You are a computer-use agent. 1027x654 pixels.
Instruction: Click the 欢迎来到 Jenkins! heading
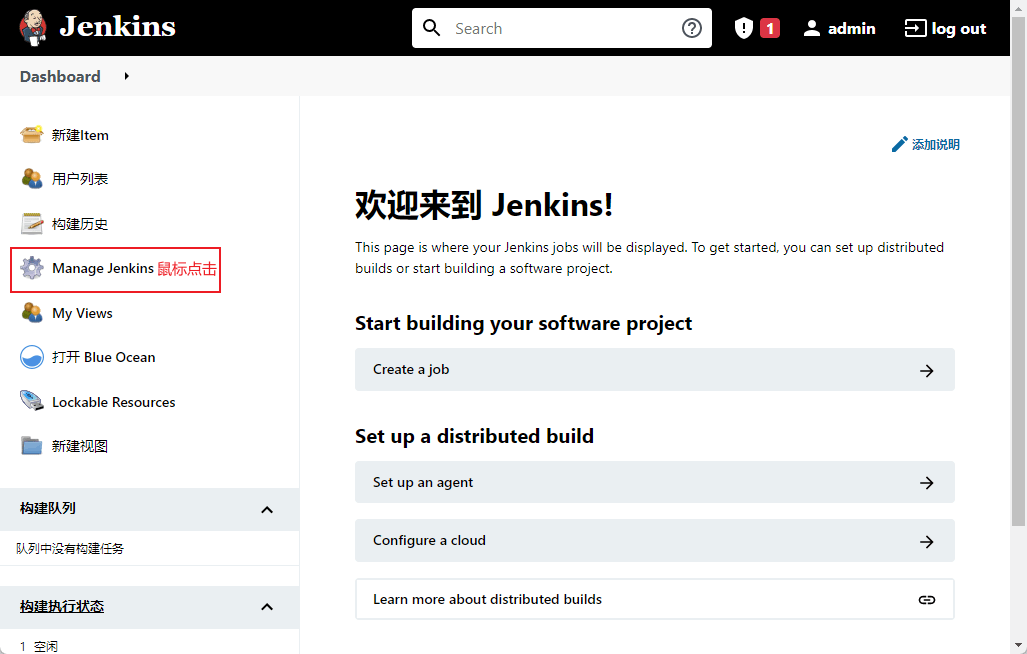point(484,205)
